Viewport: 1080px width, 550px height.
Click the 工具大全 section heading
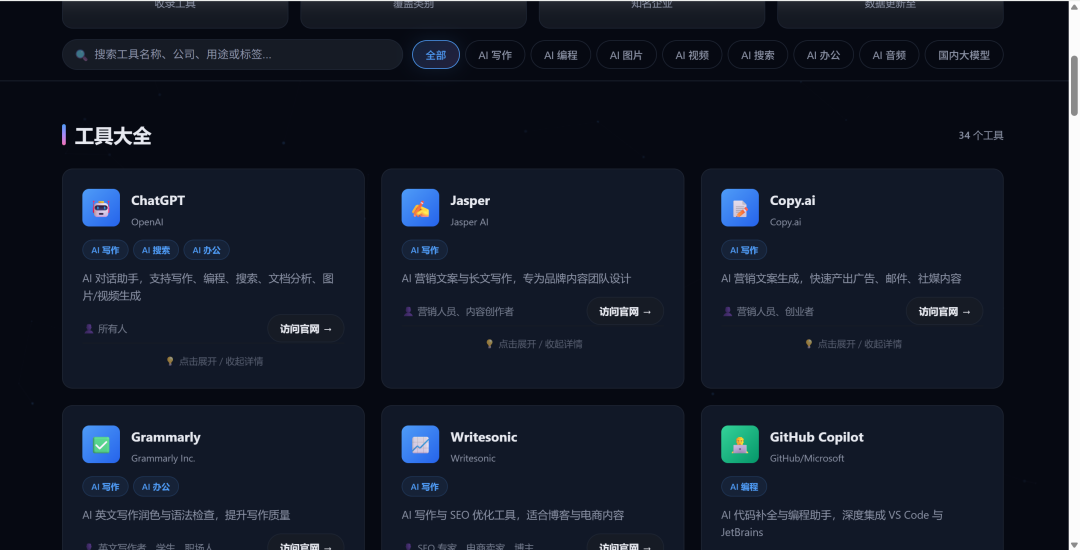113,136
